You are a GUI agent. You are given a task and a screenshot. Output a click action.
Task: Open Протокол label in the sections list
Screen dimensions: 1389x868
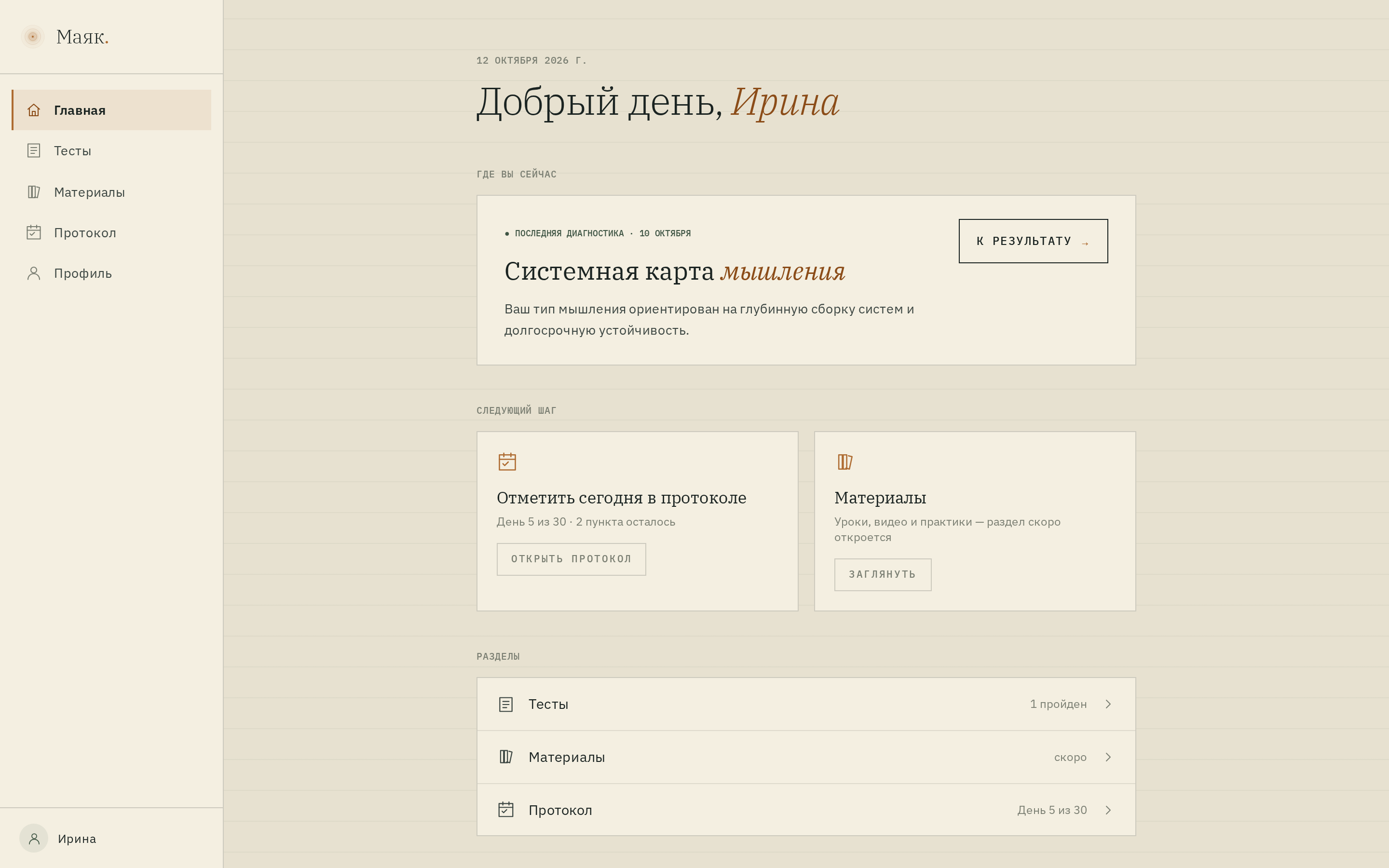coord(560,810)
